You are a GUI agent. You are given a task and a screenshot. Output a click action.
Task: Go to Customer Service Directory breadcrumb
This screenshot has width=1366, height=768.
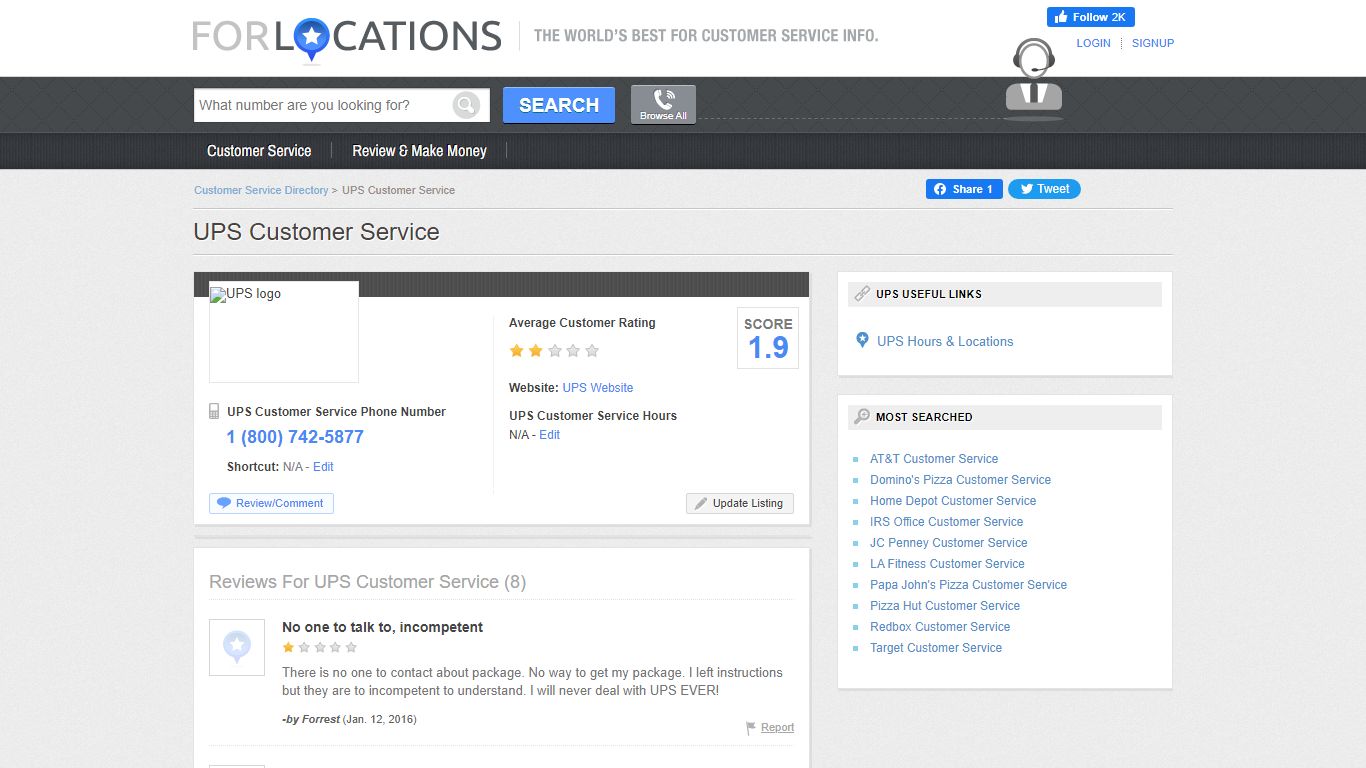(x=261, y=190)
